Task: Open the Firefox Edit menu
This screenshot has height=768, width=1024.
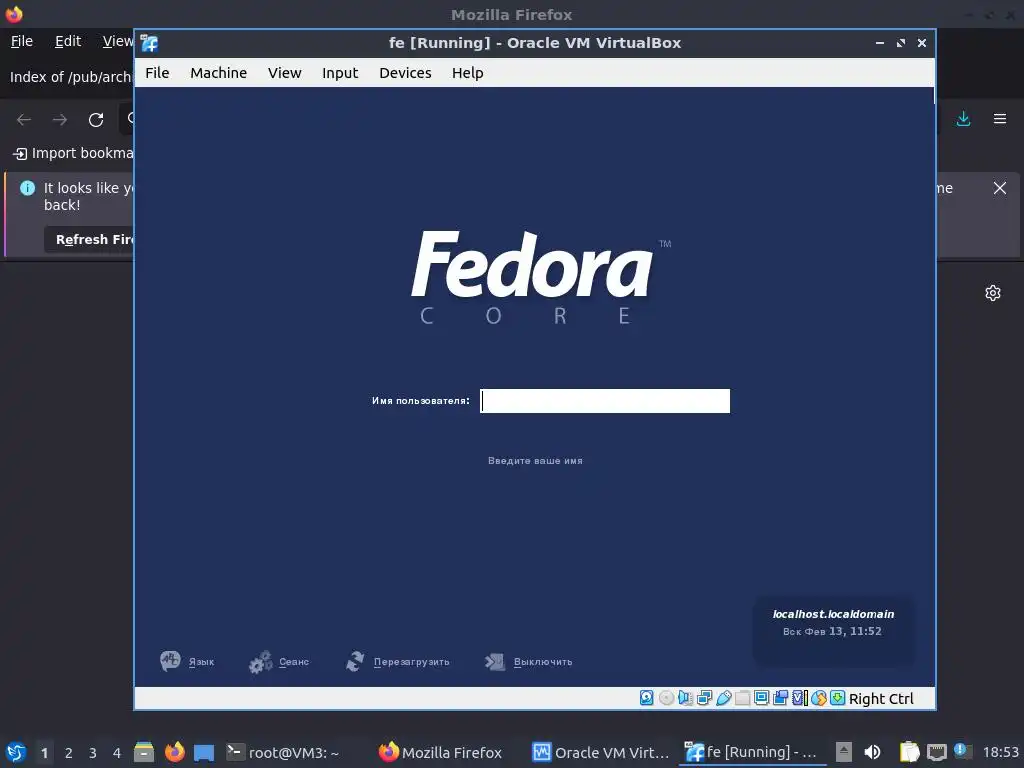Action: [x=68, y=41]
